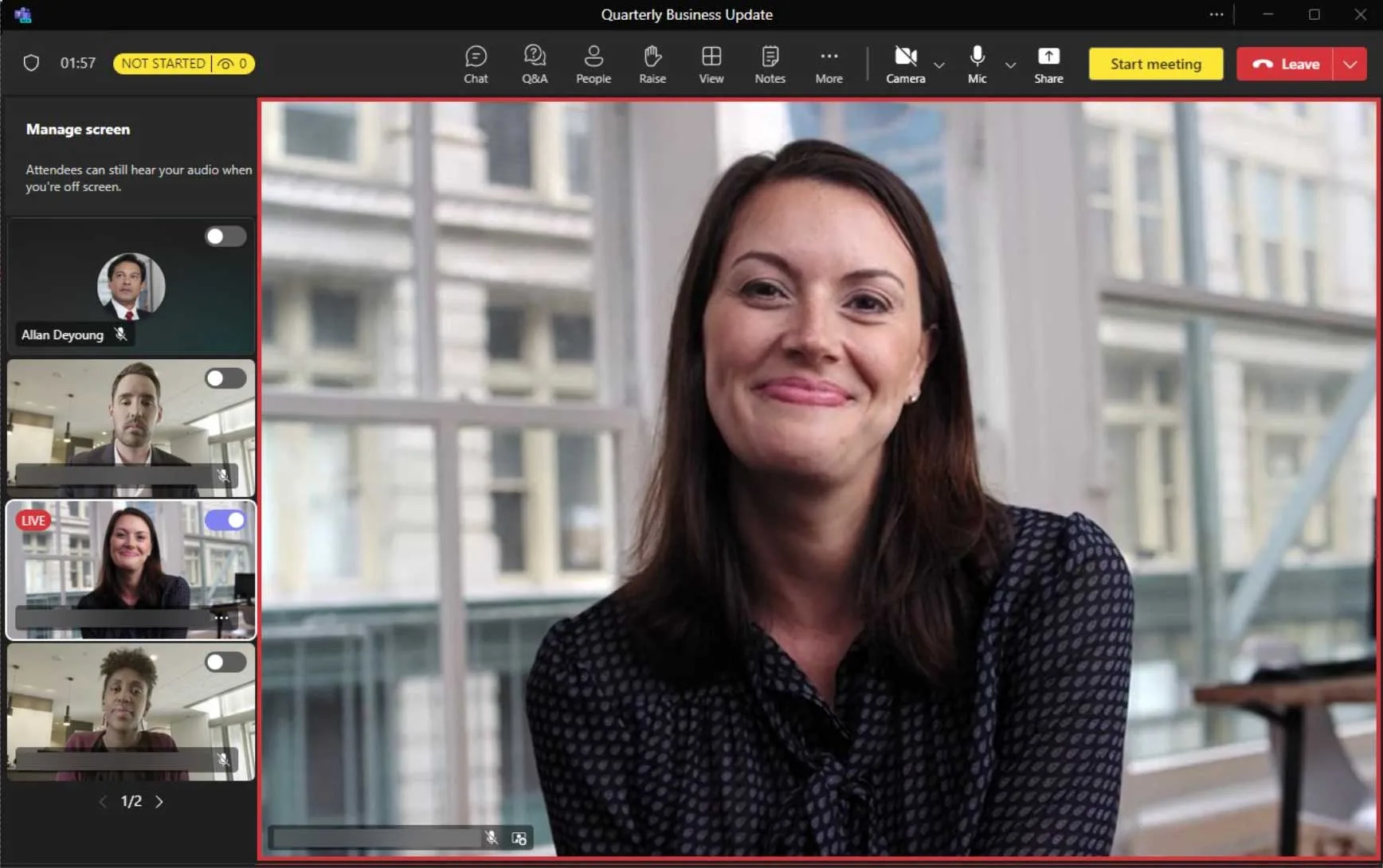Turn off the LIVE presenter toggle
The width and height of the screenshot is (1383, 868).
tap(225, 520)
